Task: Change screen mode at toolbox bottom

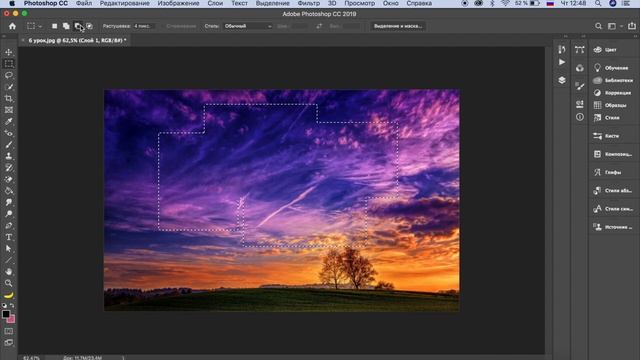Action: (9, 343)
